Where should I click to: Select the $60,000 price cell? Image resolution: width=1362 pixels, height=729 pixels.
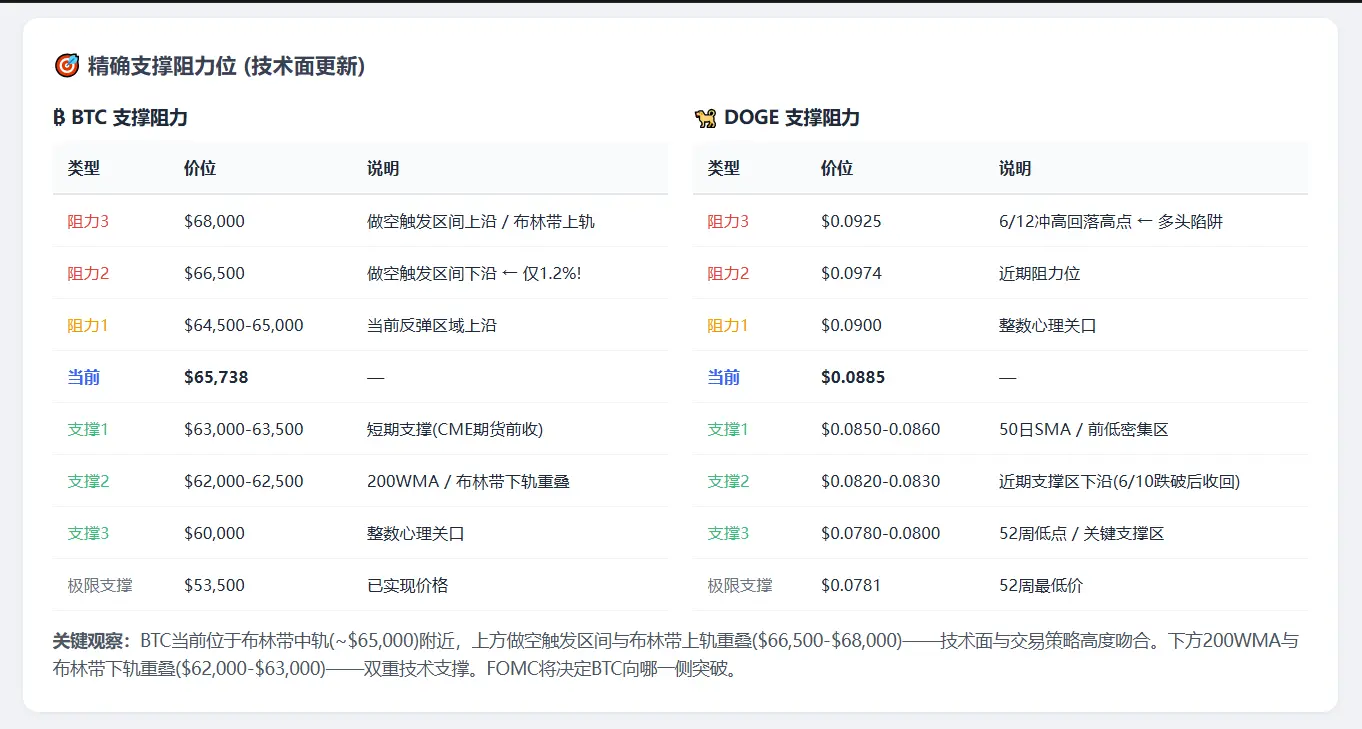point(214,533)
